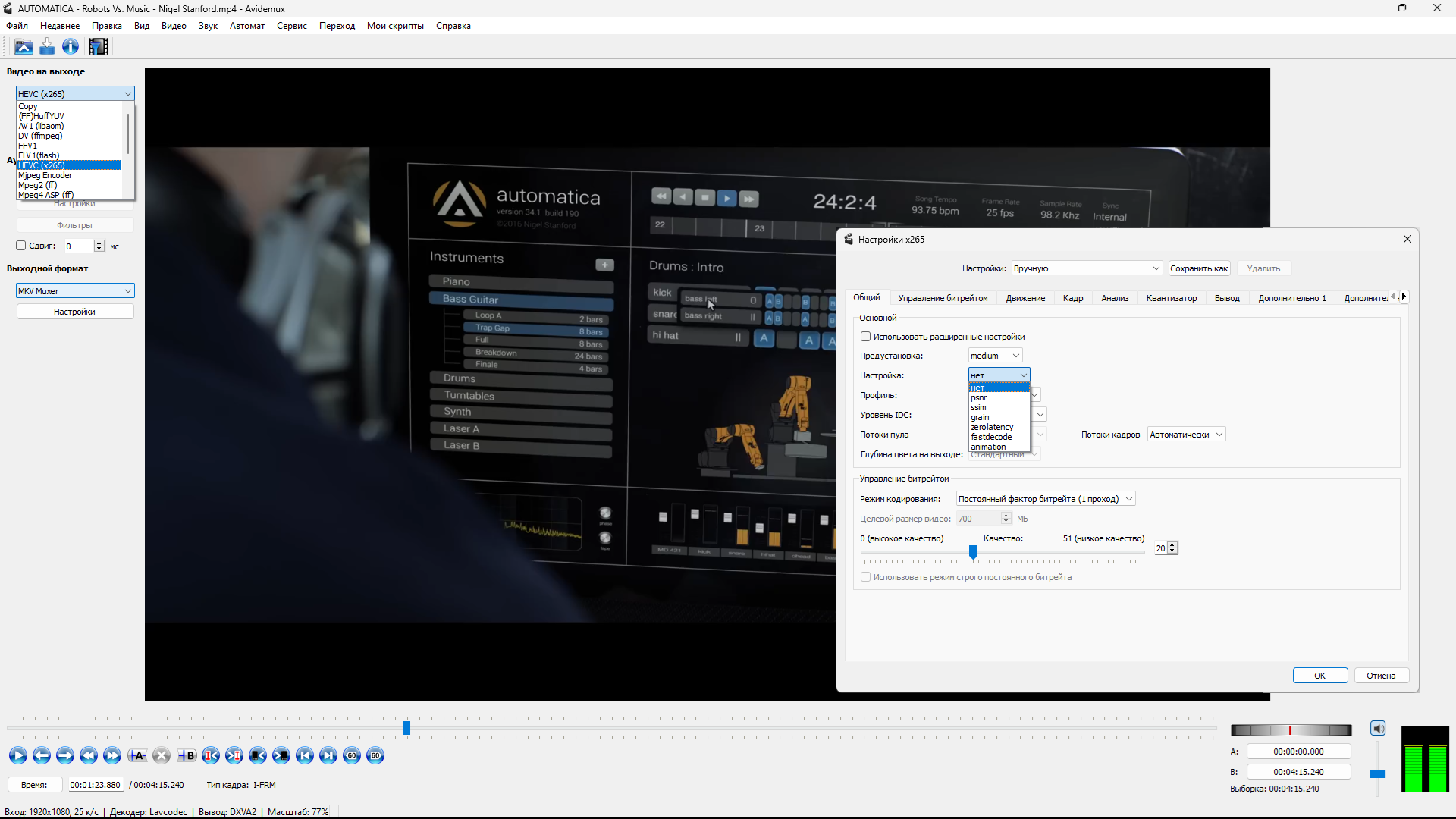The width and height of the screenshot is (1456, 819).
Task: Jump forward 60 seconds
Action: (375, 755)
